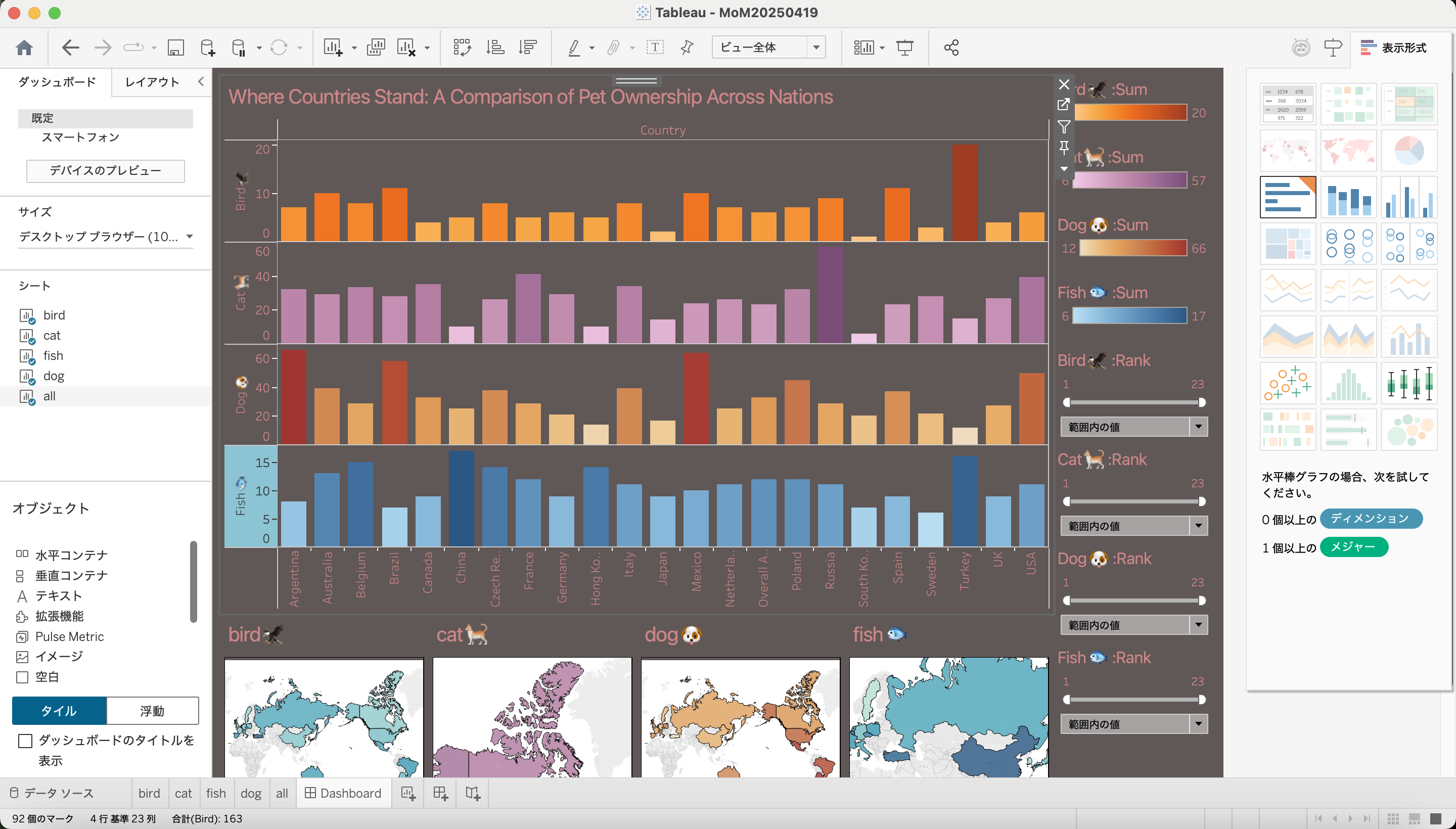Open the fit dropdown ビュー全体
The height and width of the screenshot is (829, 1456).
point(769,47)
